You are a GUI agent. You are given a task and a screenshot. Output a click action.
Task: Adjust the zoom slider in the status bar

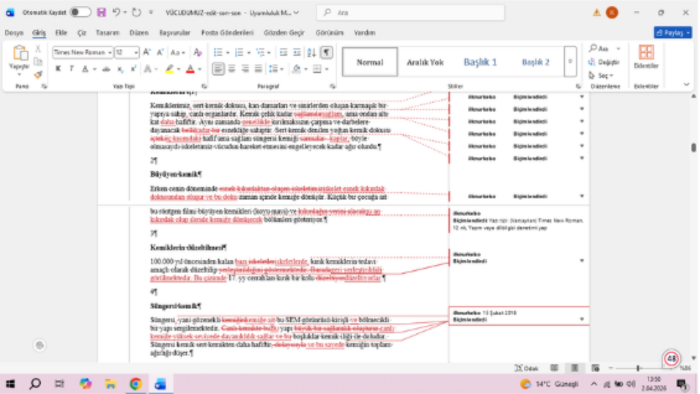638,368
